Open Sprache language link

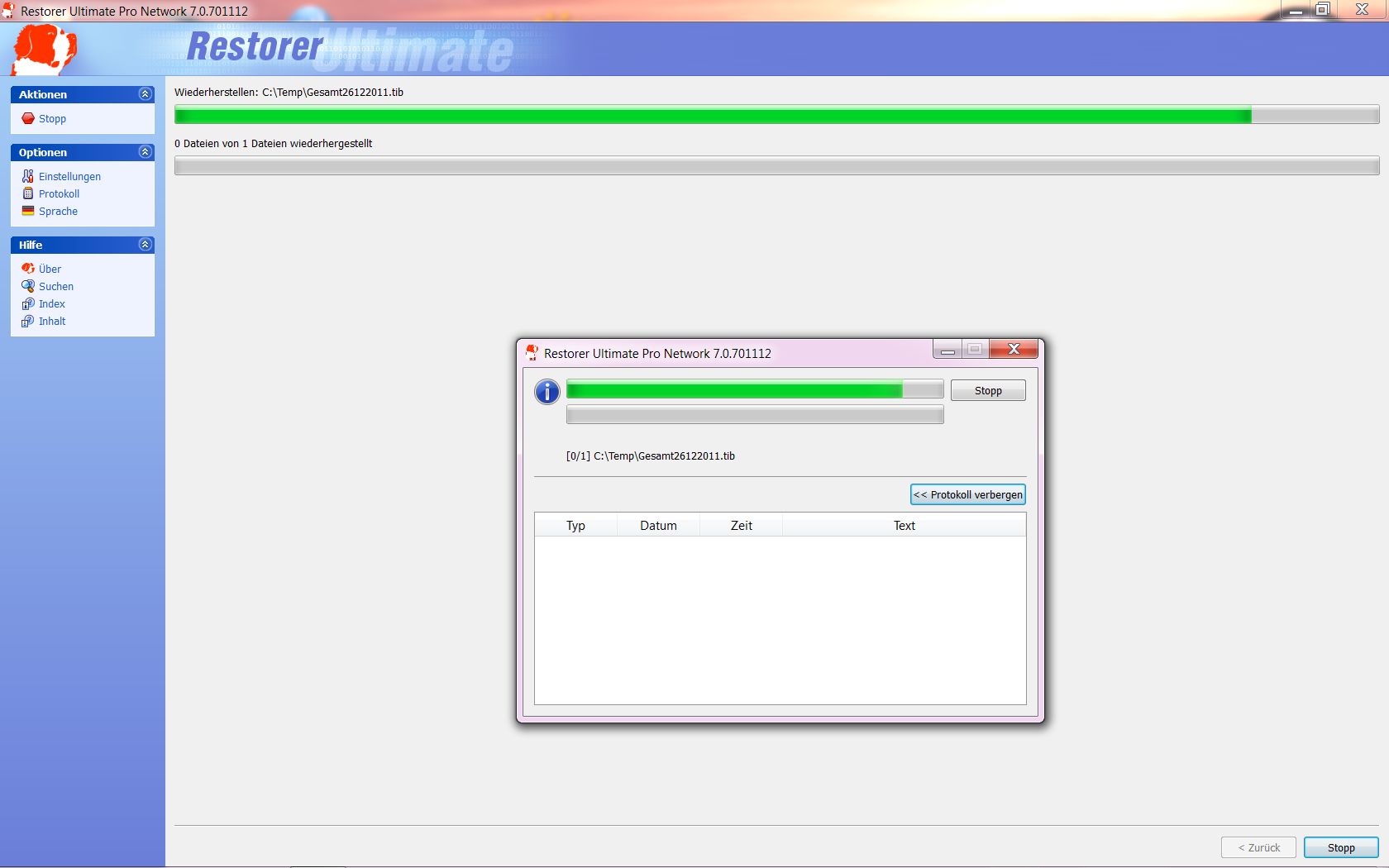(58, 211)
